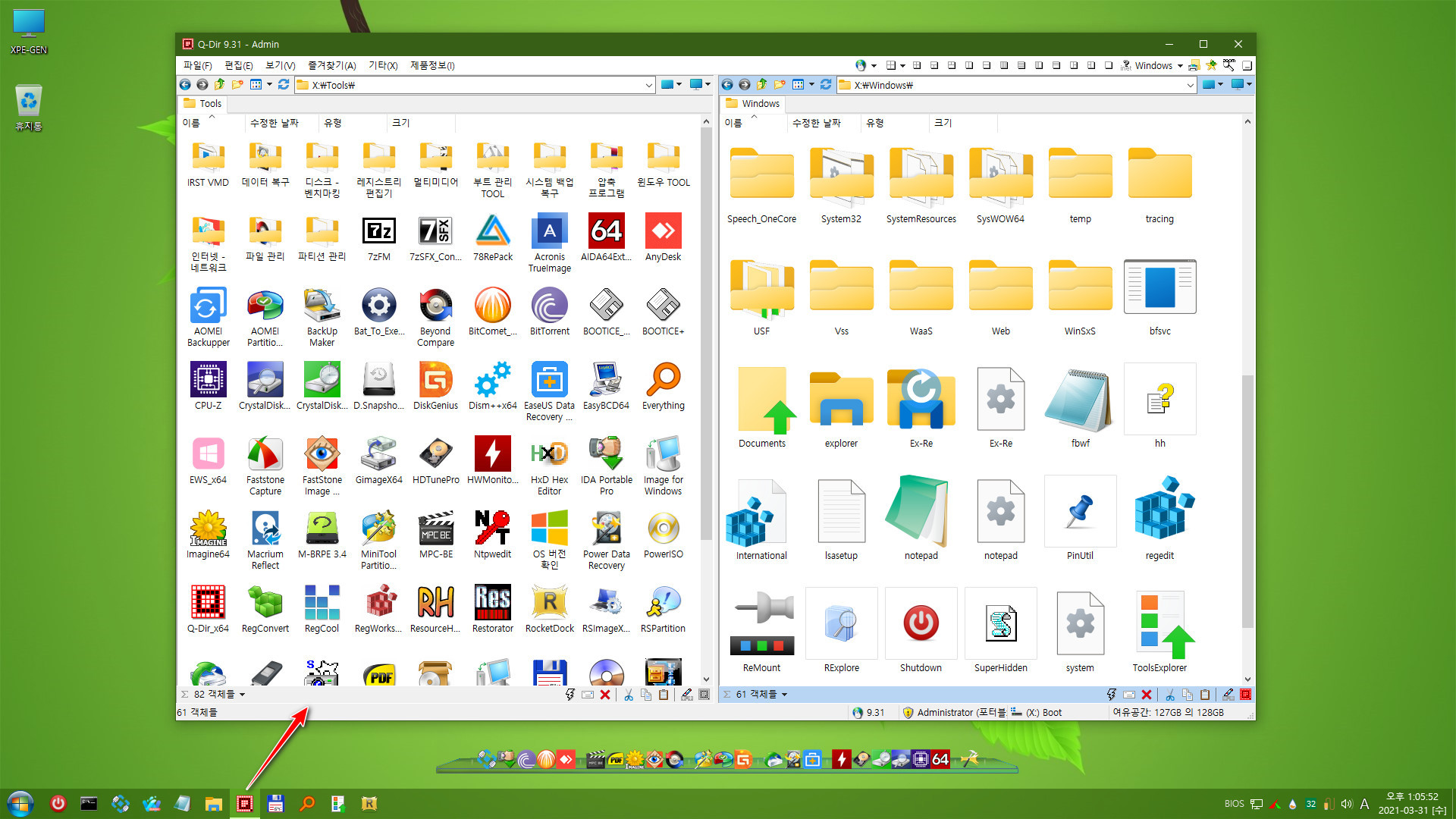The width and height of the screenshot is (1456, 819).
Task: Expand X:\Windows address bar dropdown
Action: [x=1191, y=85]
